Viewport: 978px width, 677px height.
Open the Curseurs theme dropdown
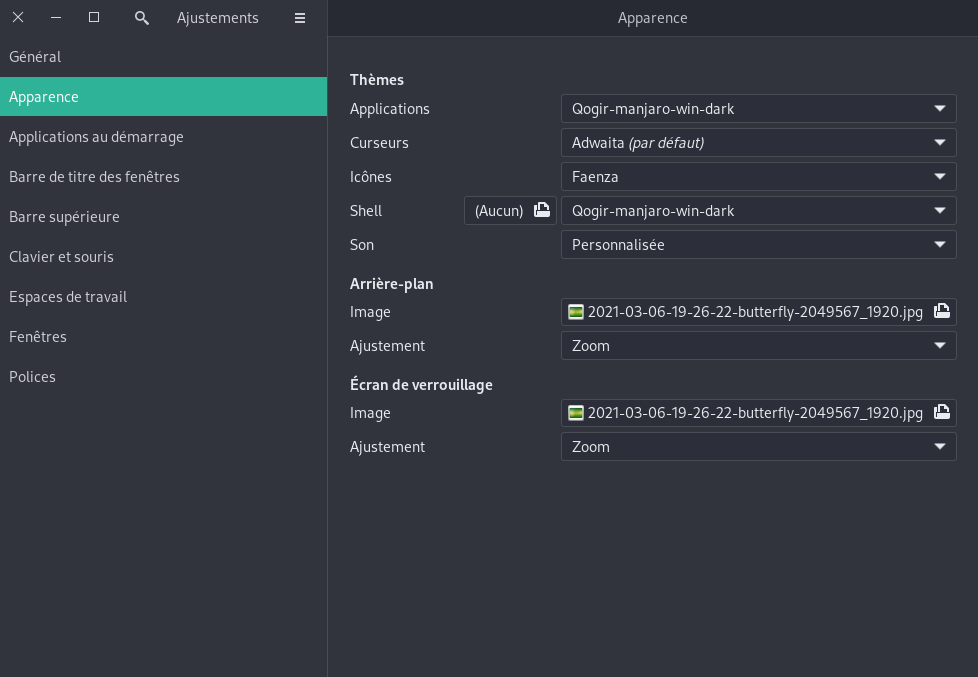(x=758, y=143)
